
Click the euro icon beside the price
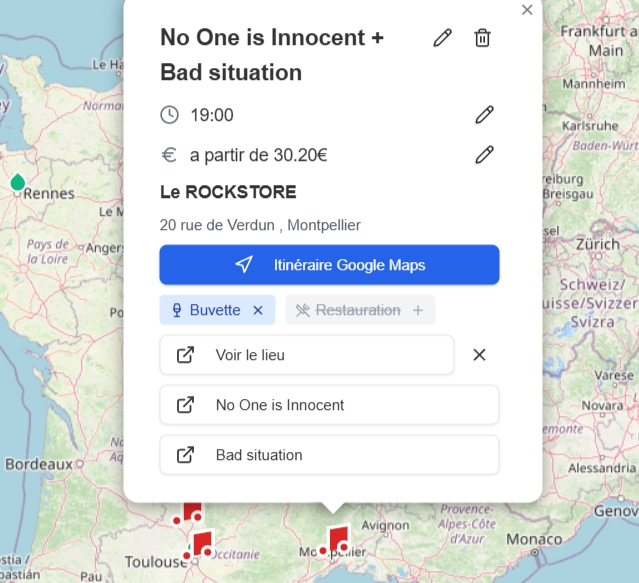pos(169,155)
